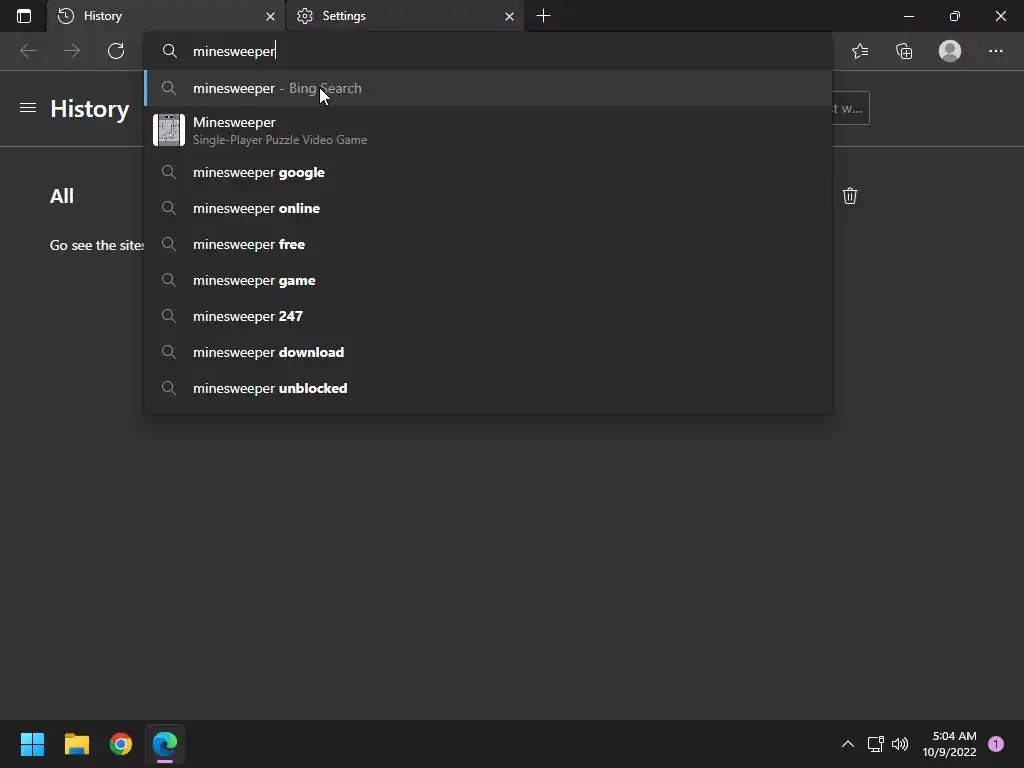
Task: Close the Settings tab
Action: [x=509, y=16]
